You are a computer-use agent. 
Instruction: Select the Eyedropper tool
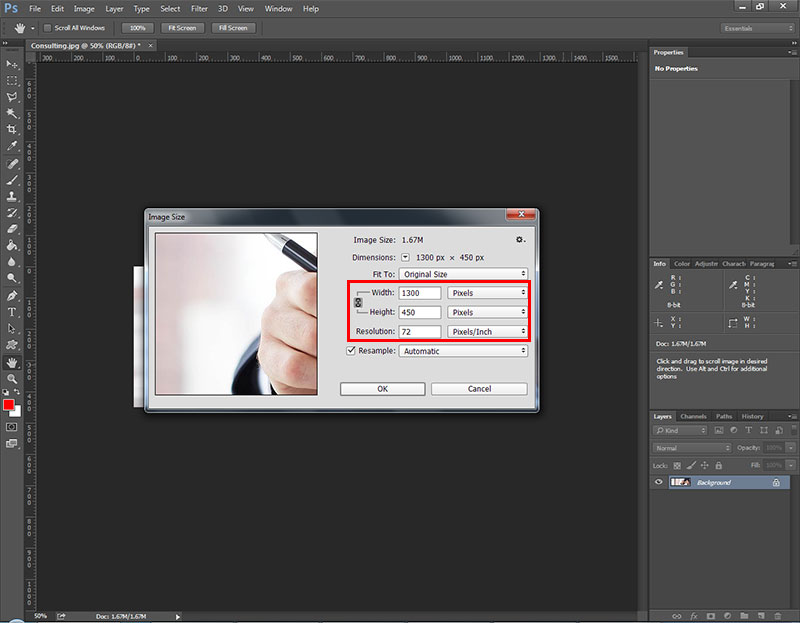pos(12,146)
